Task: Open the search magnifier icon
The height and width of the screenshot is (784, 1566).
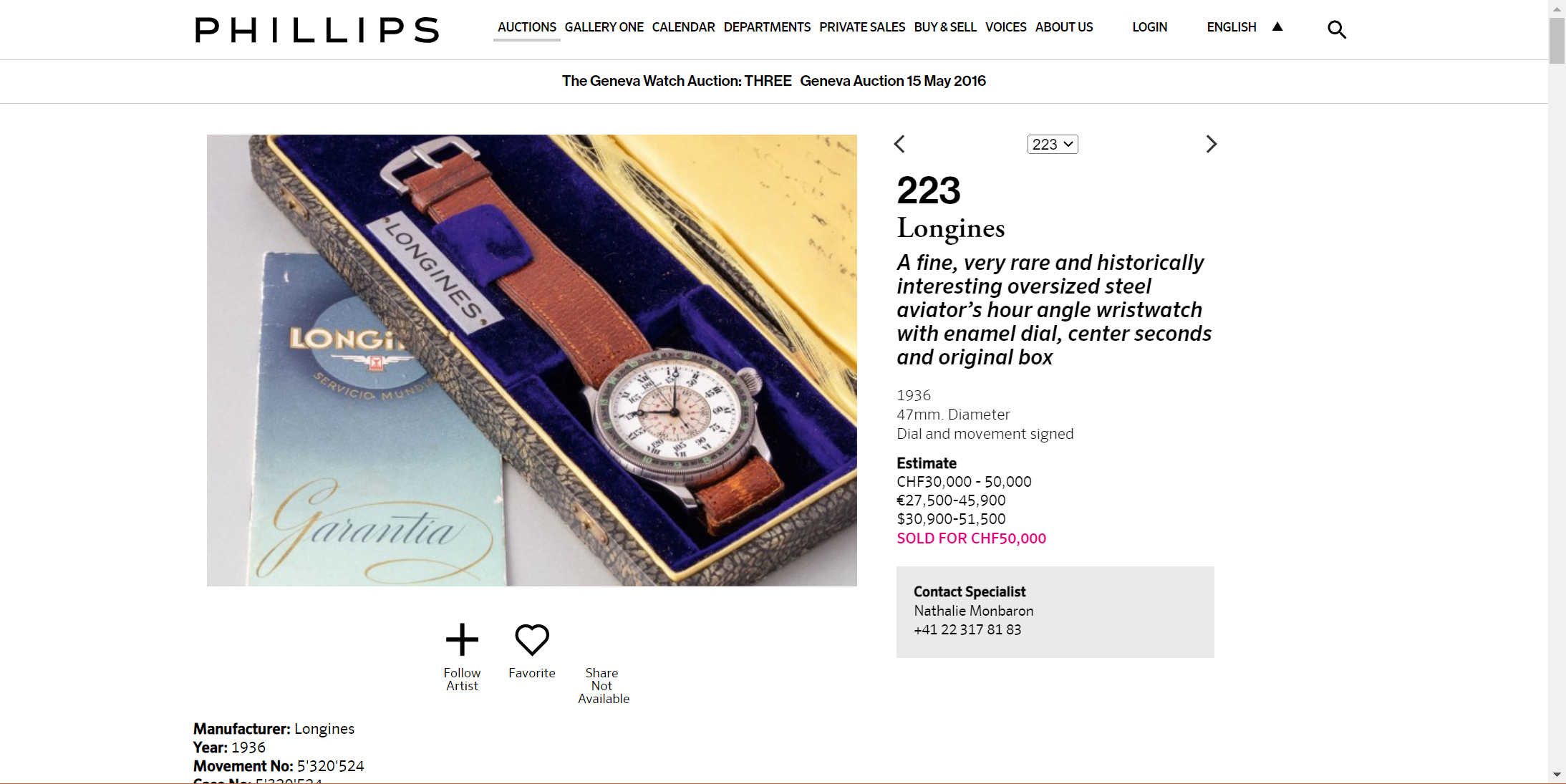Action: (x=1336, y=29)
